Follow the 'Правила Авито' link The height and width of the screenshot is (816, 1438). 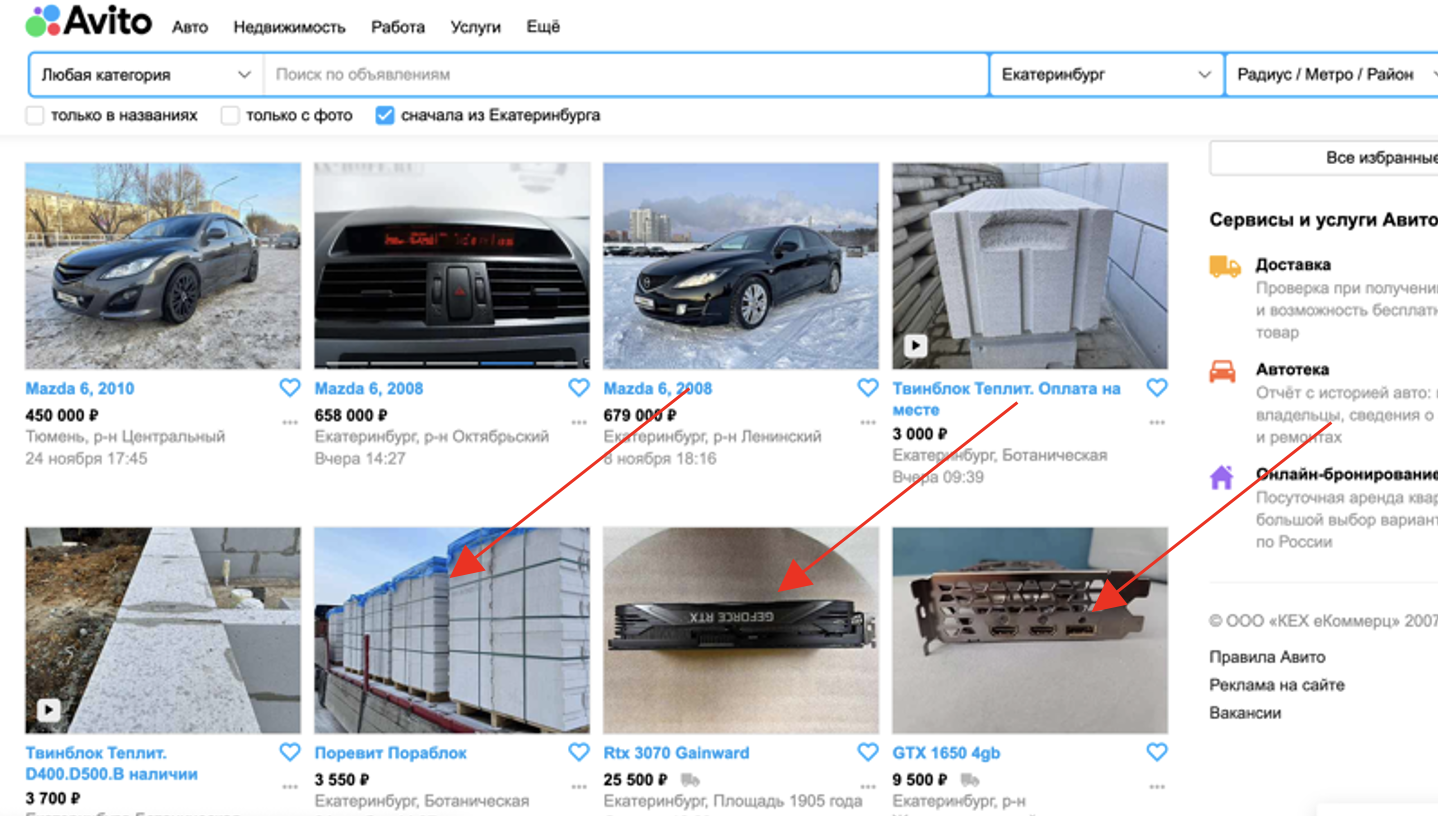[1267, 657]
